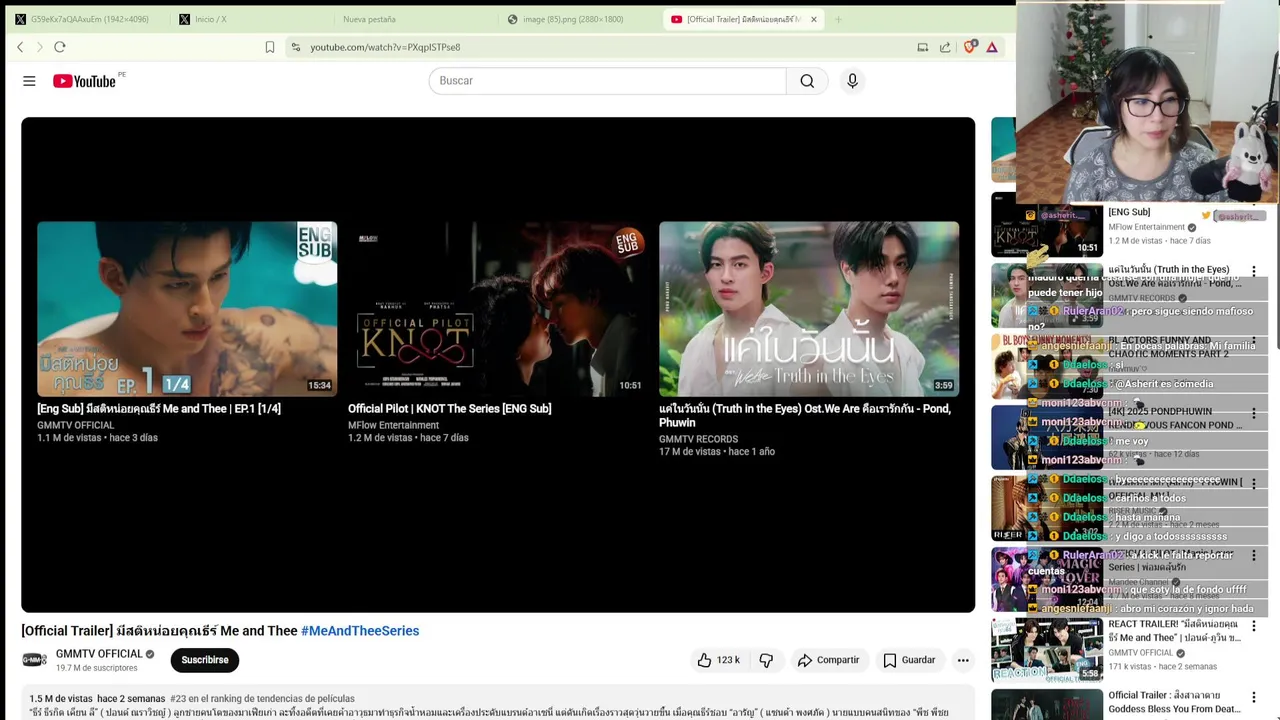Play Me and Thee EP.1 suggested thumbnail
This screenshot has height=720, width=1280.
[187, 309]
